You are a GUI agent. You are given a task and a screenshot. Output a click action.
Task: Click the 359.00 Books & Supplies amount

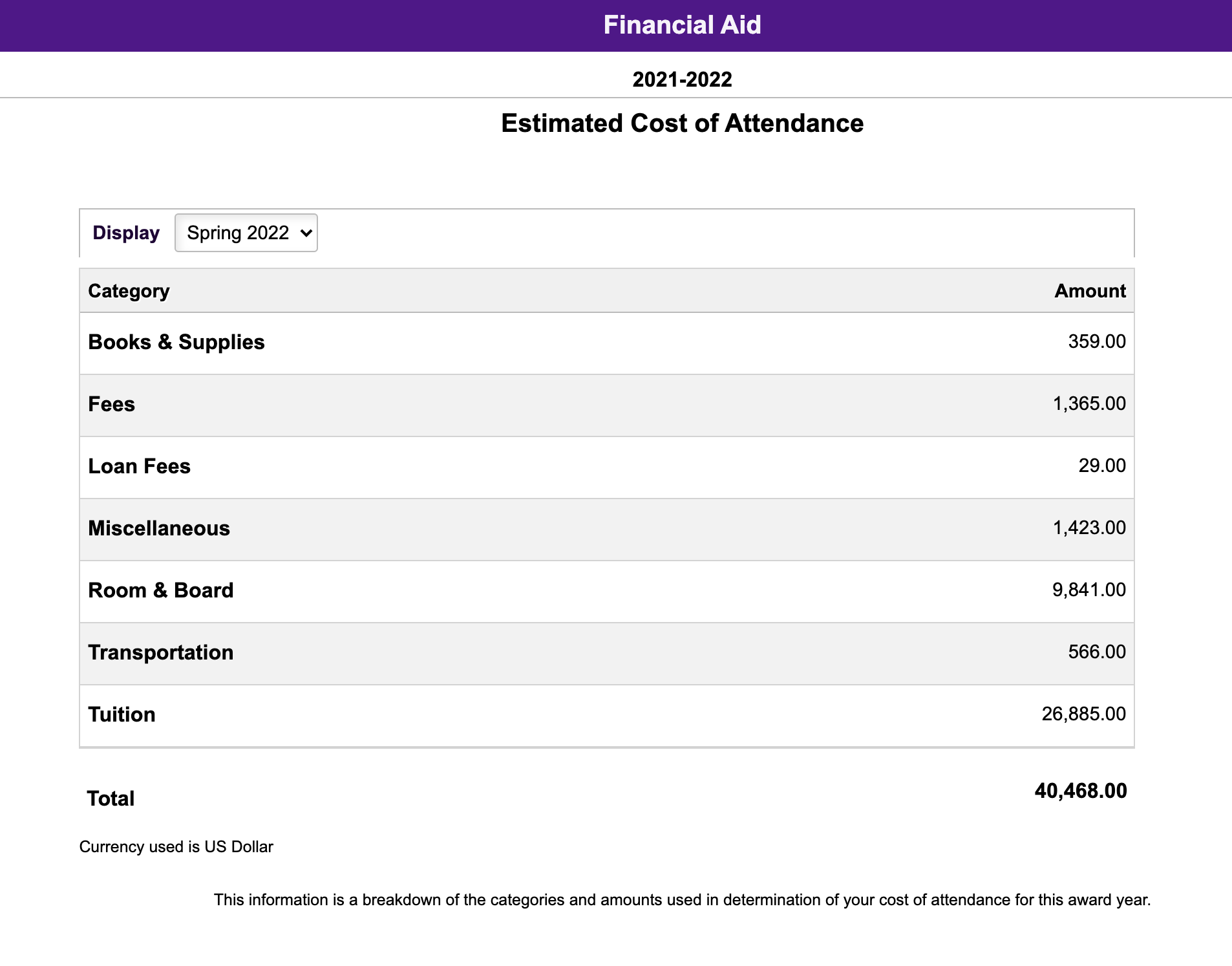[x=1096, y=341]
